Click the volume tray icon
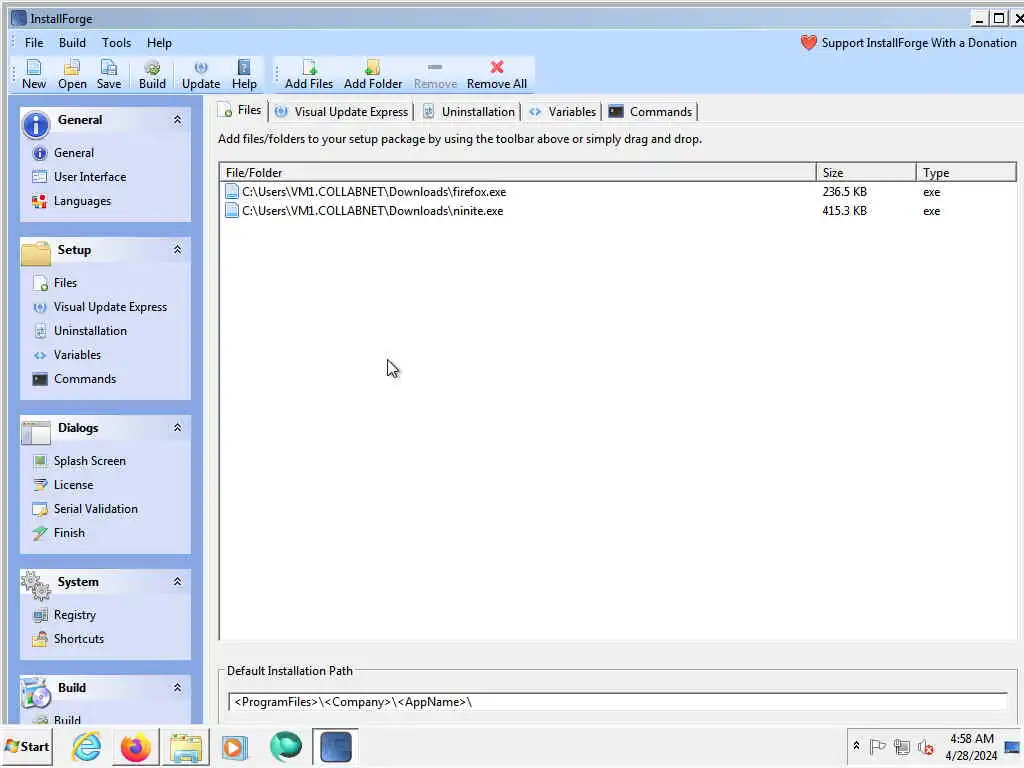Image resolution: width=1024 pixels, height=768 pixels. click(x=925, y=746)
